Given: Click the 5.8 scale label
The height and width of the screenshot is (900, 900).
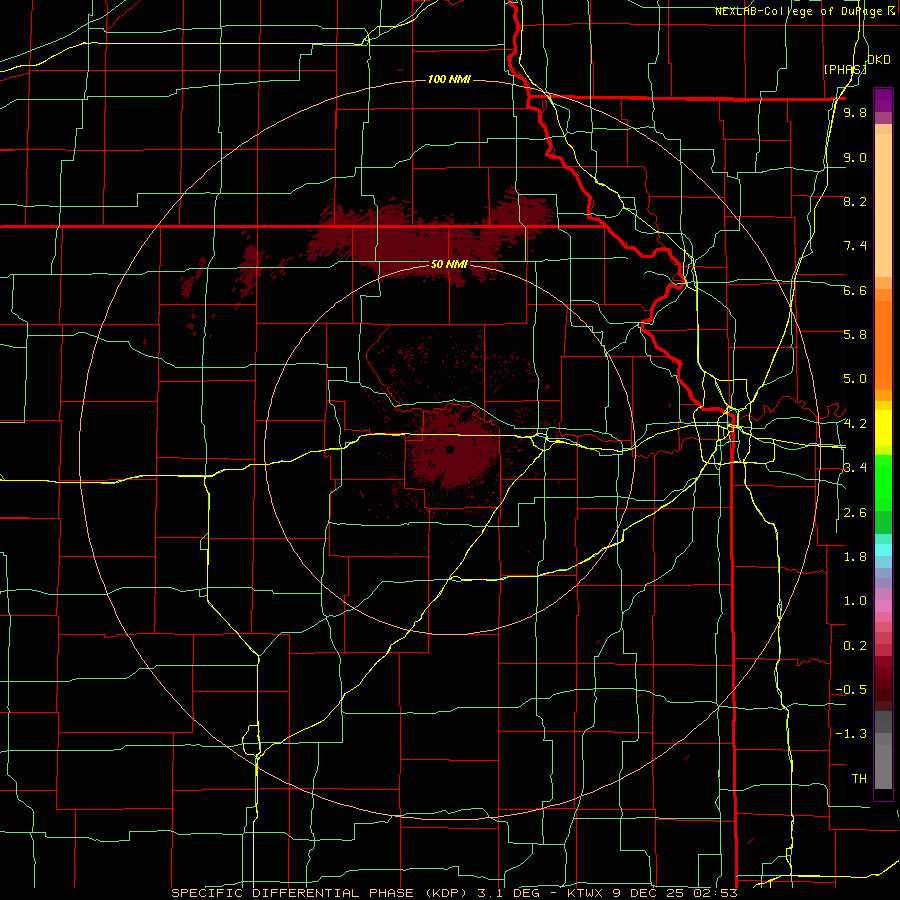Looking at the screenshot, I should (x=855, y=335).
